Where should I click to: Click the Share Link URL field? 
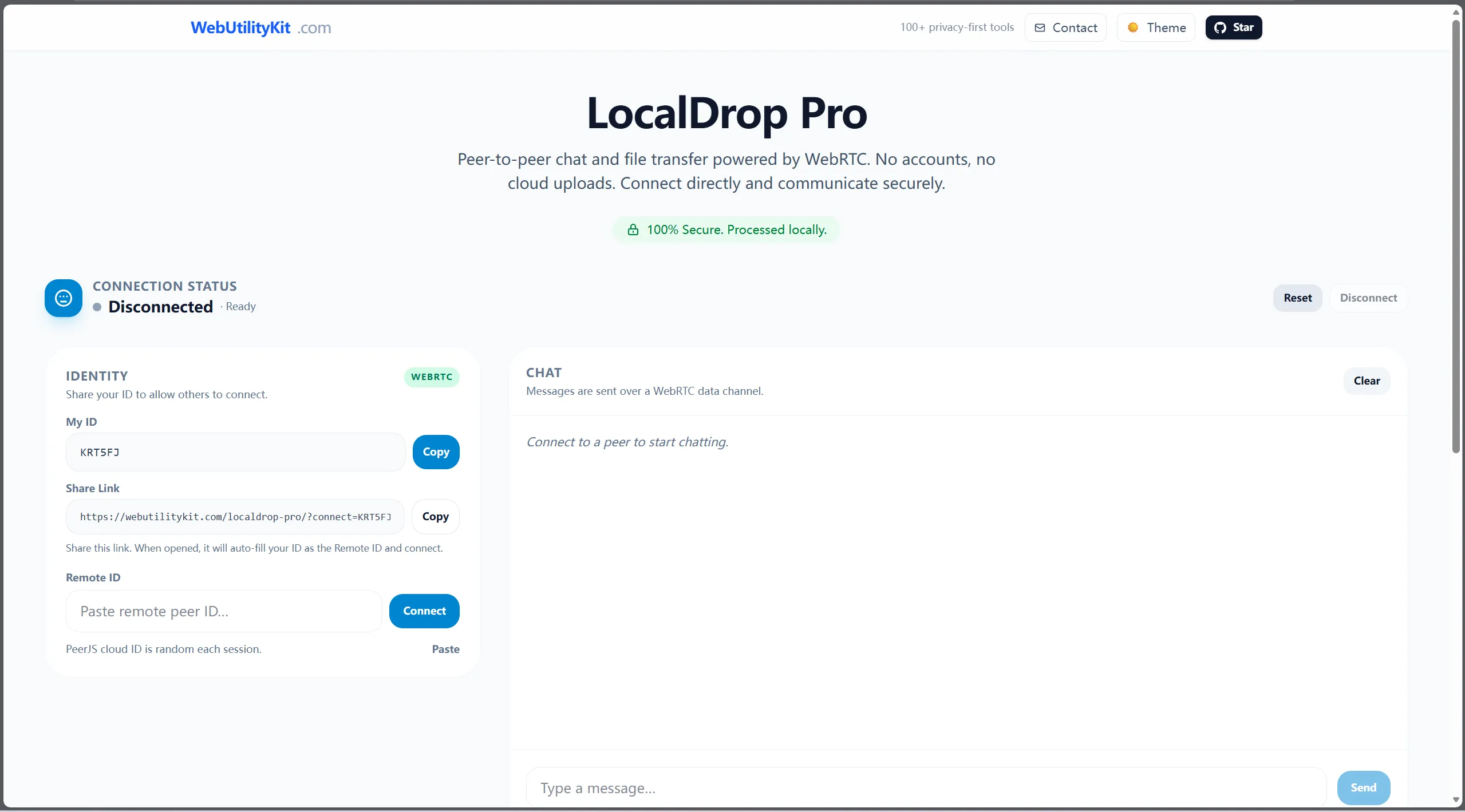pos(235,517)
